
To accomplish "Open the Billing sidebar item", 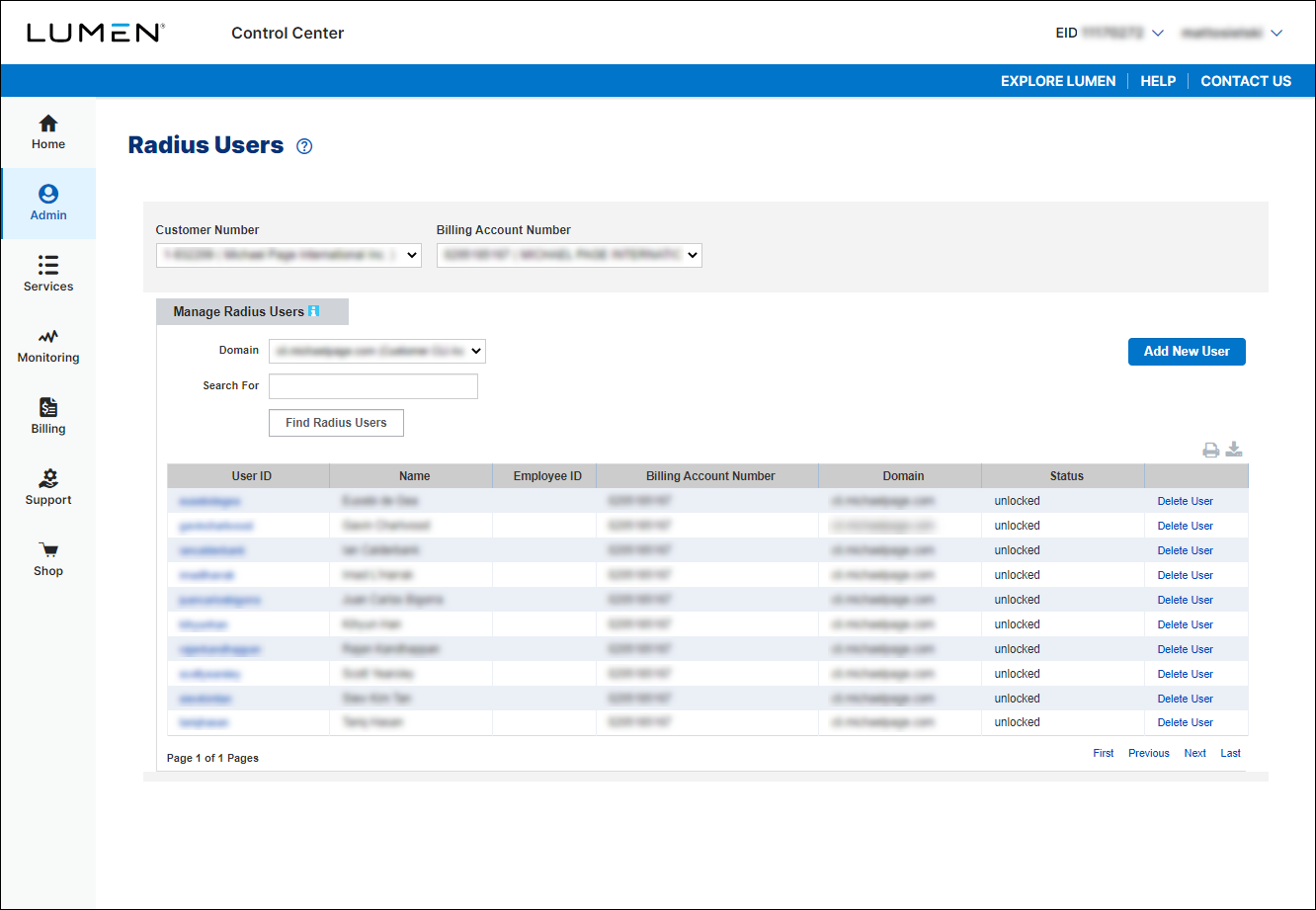I will (48, 417).
